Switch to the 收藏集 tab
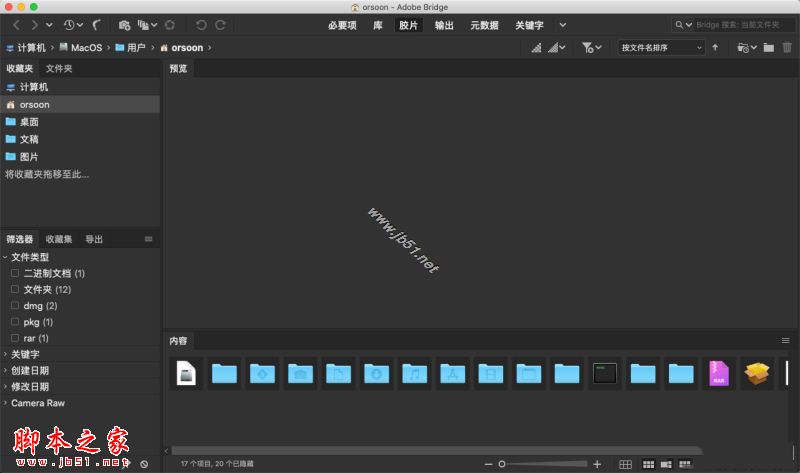 click(x=59, y=239)
